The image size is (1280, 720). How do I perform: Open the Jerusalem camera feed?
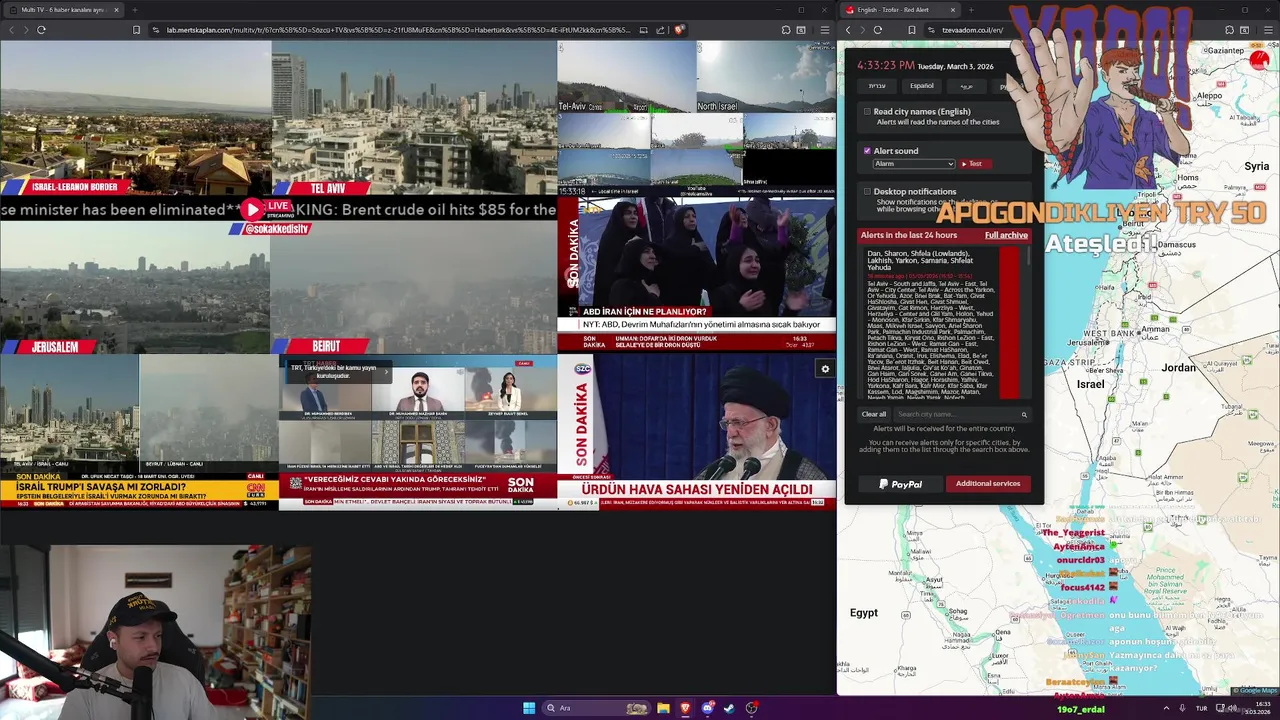[x=135, y=288]
